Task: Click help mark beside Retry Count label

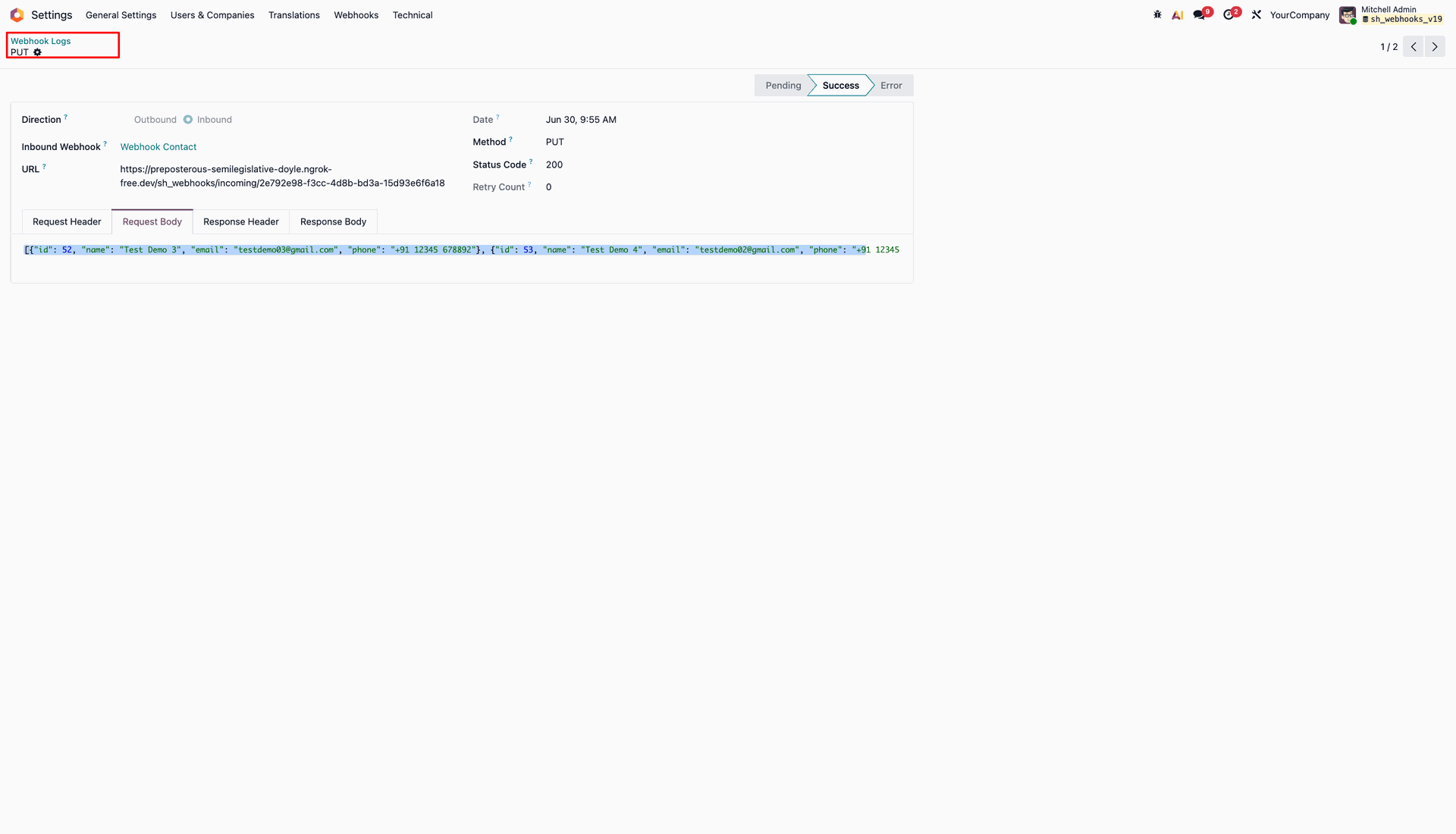Action: coord(529,184)
